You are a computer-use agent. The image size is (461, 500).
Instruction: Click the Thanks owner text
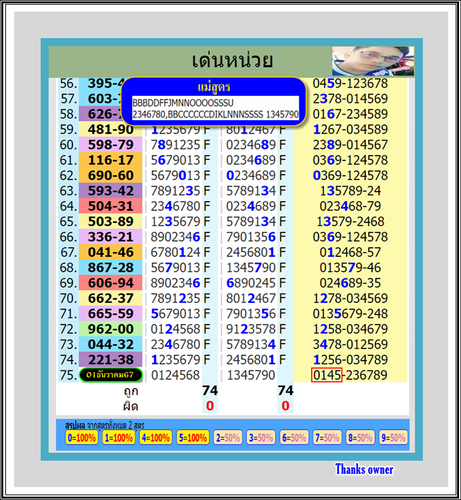364,469
